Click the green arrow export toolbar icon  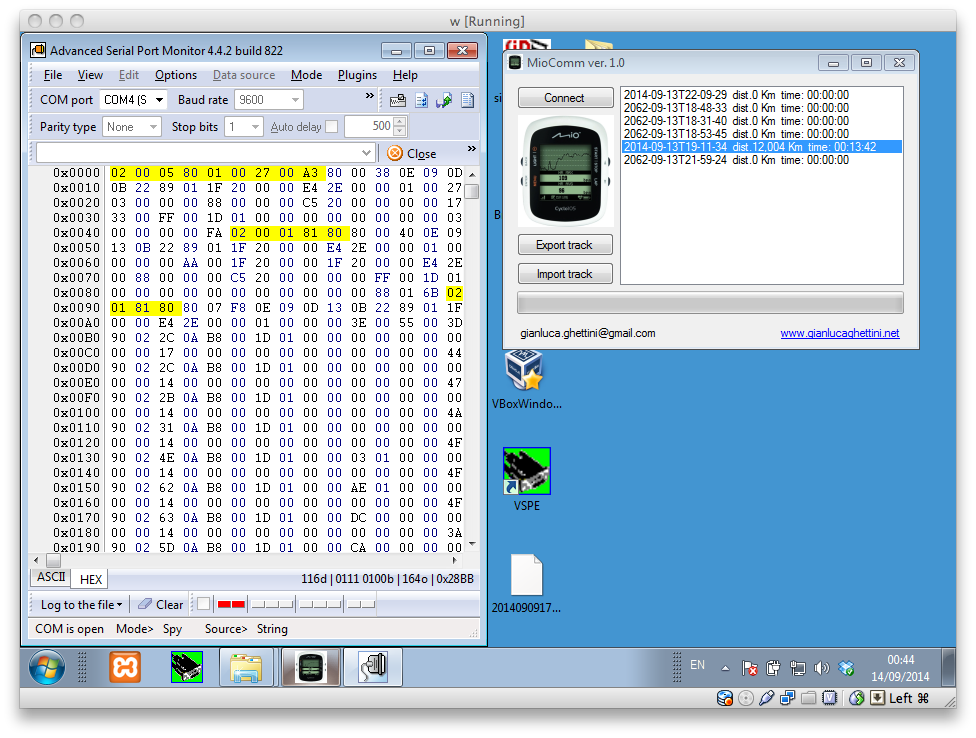[444, 100]
